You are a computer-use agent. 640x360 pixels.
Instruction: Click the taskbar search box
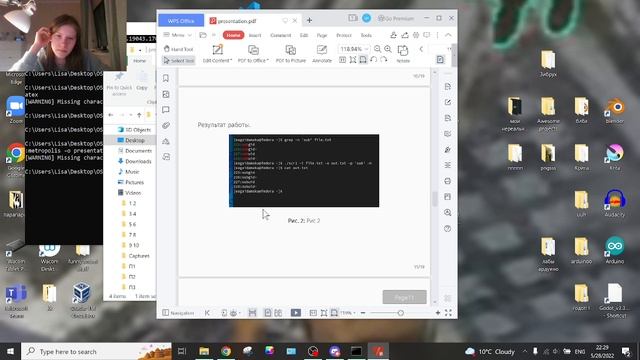pyautogui.click(x=96, y=351)
